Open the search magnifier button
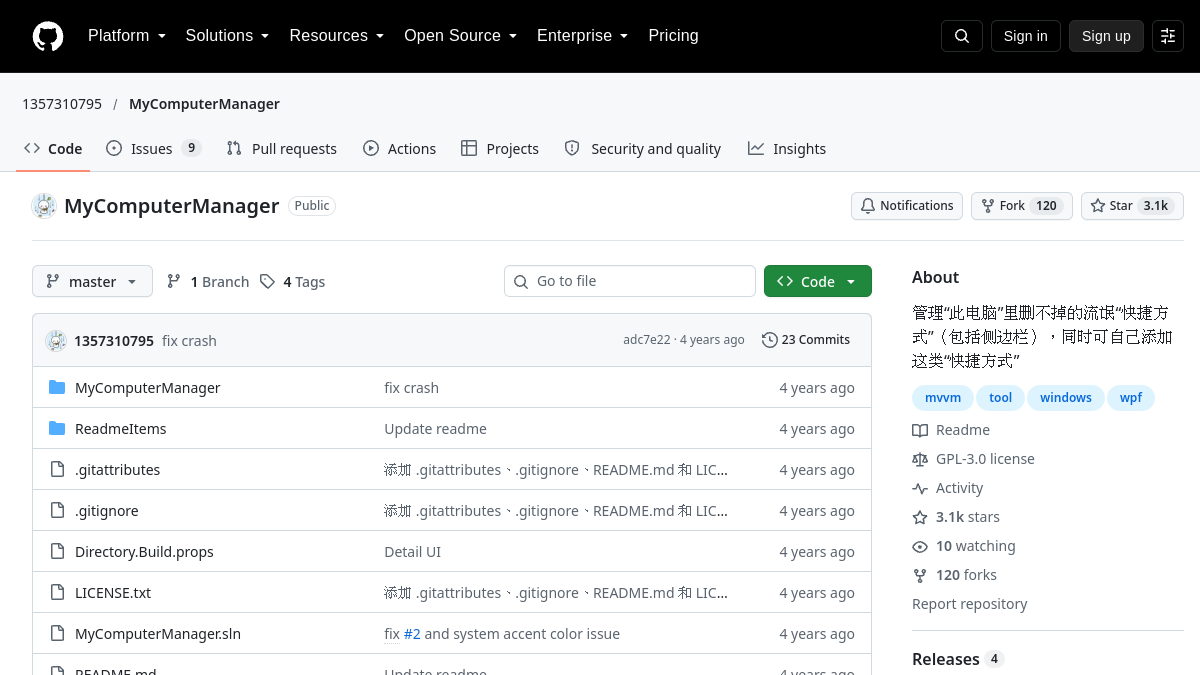Viewport: 1200px width, 675px height. [x=962, y=36]
